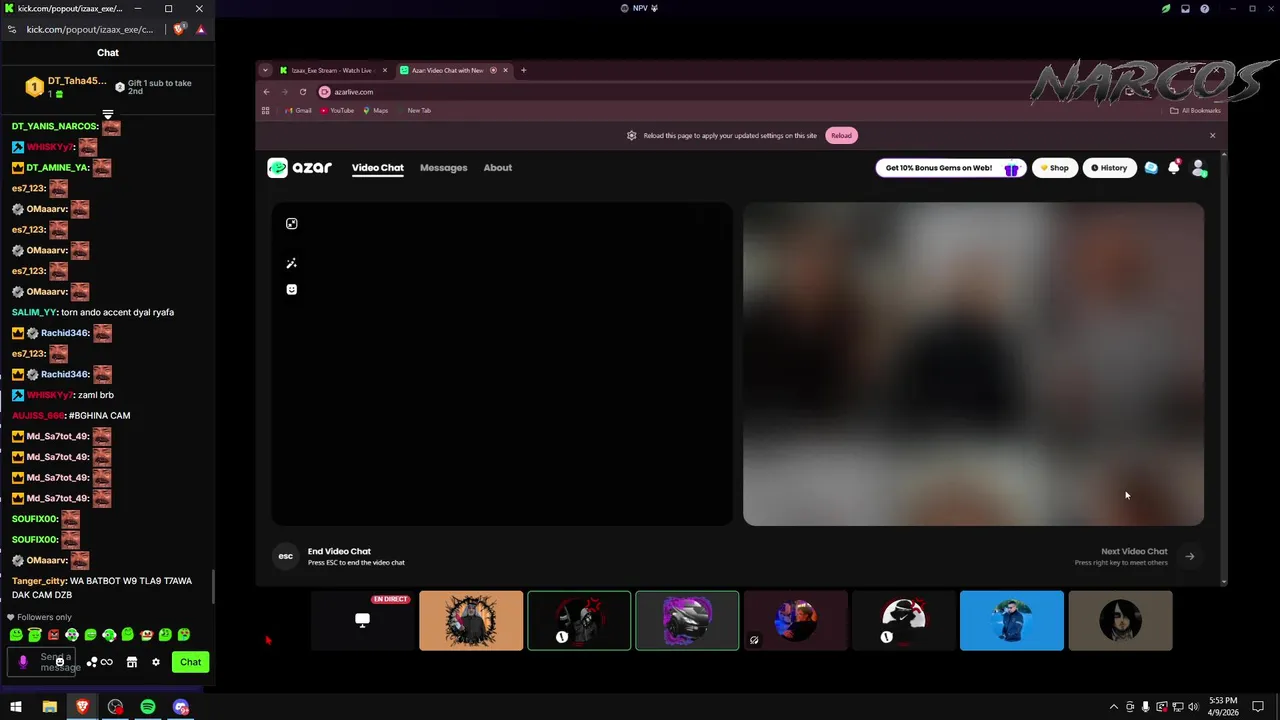Open the bookmarks bar apps grid icon
Image resolution: width=1280 pixels, height=720 pixels.
click(266, 111)
